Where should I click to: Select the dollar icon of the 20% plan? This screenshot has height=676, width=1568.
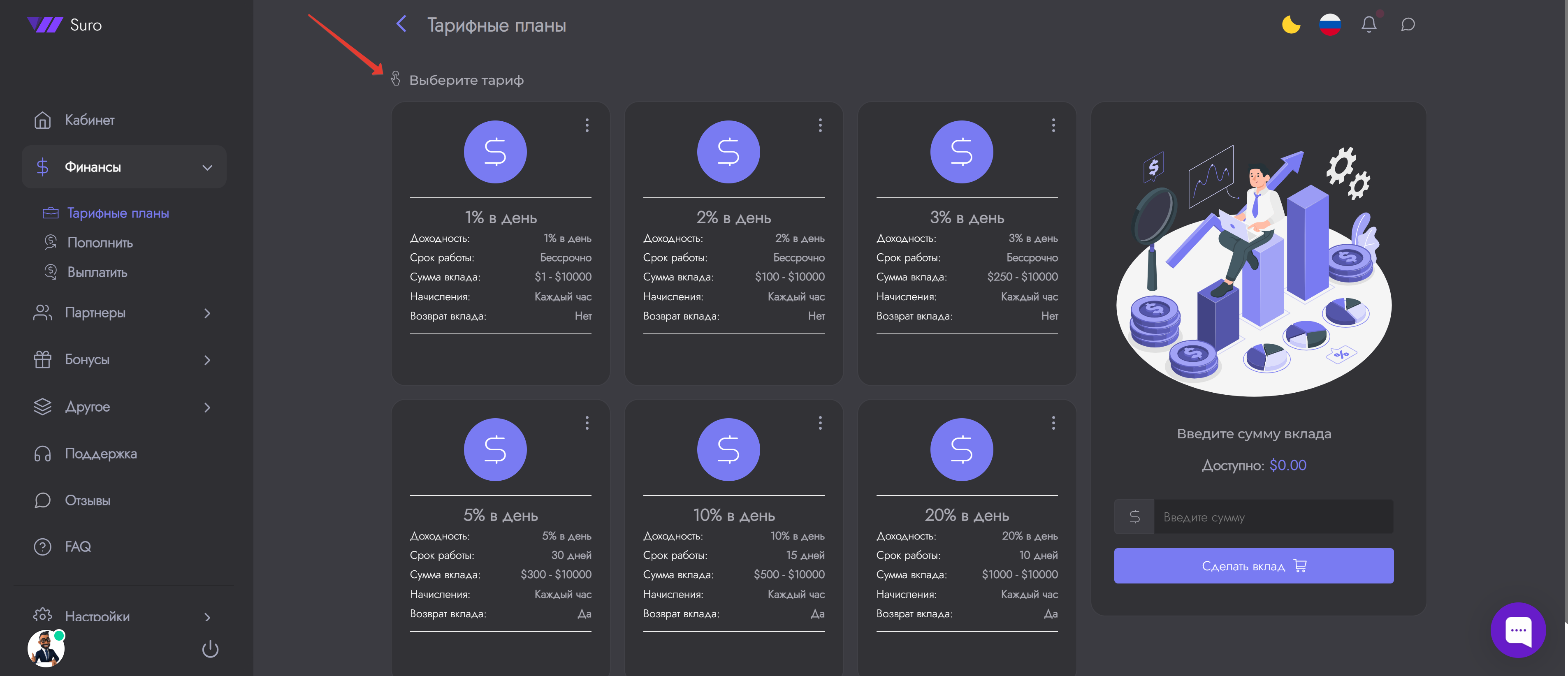pyautogui.click(x=961, y=449)
